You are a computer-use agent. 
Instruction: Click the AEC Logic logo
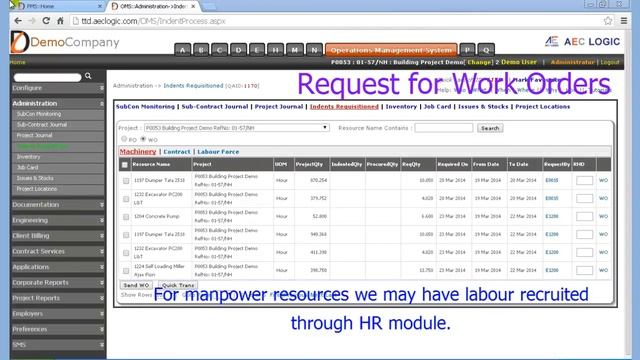point(582,41)
